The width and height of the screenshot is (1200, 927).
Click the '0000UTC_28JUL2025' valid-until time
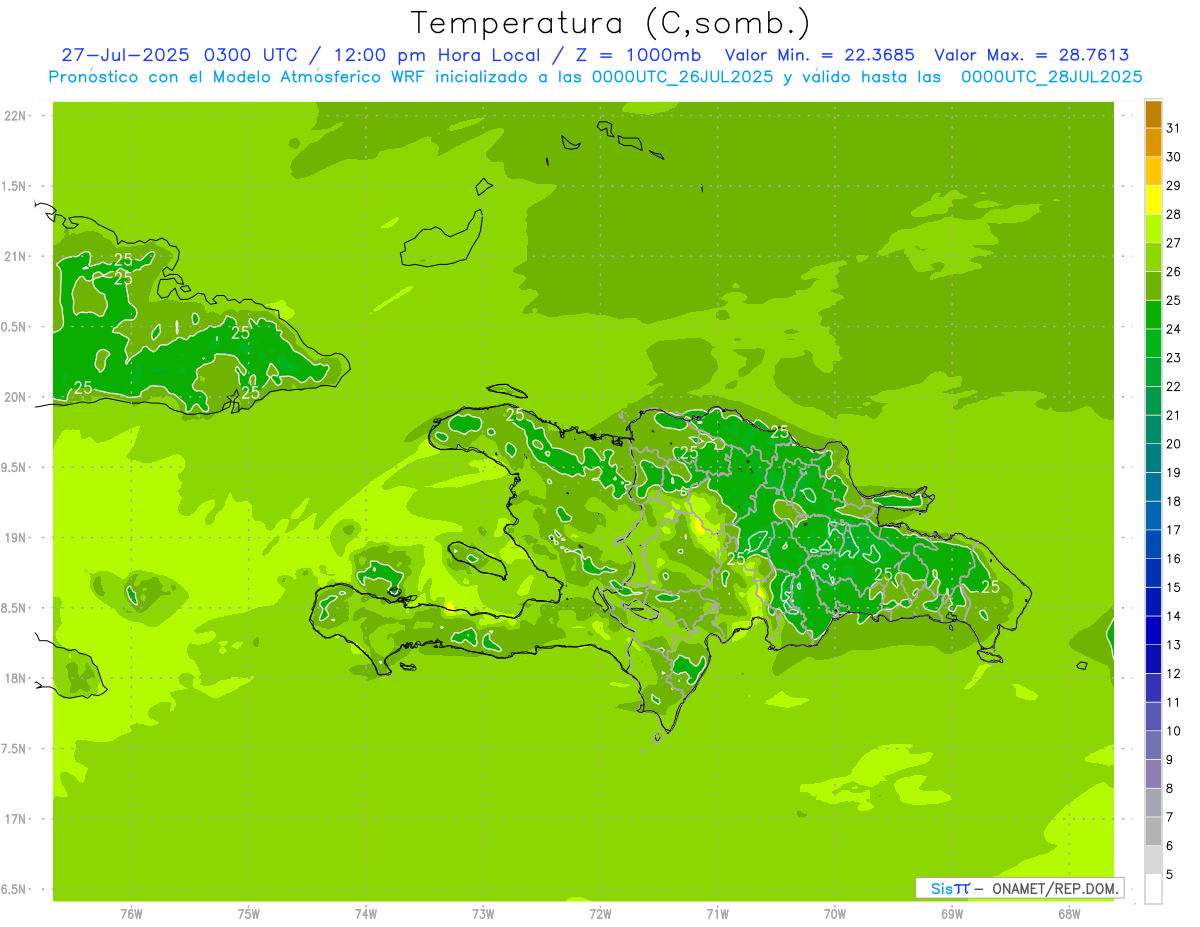[1052, 77]
